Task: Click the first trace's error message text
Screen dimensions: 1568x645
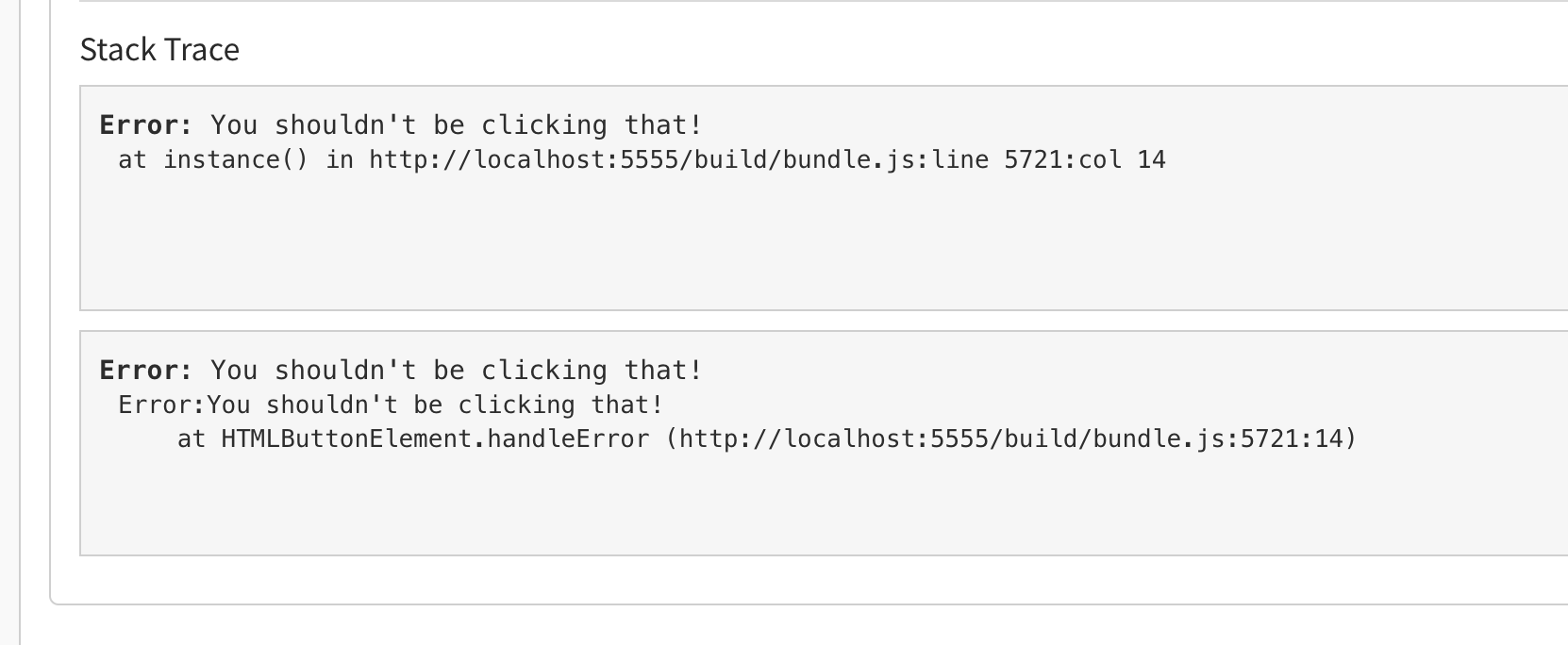Action: (456, 125)
